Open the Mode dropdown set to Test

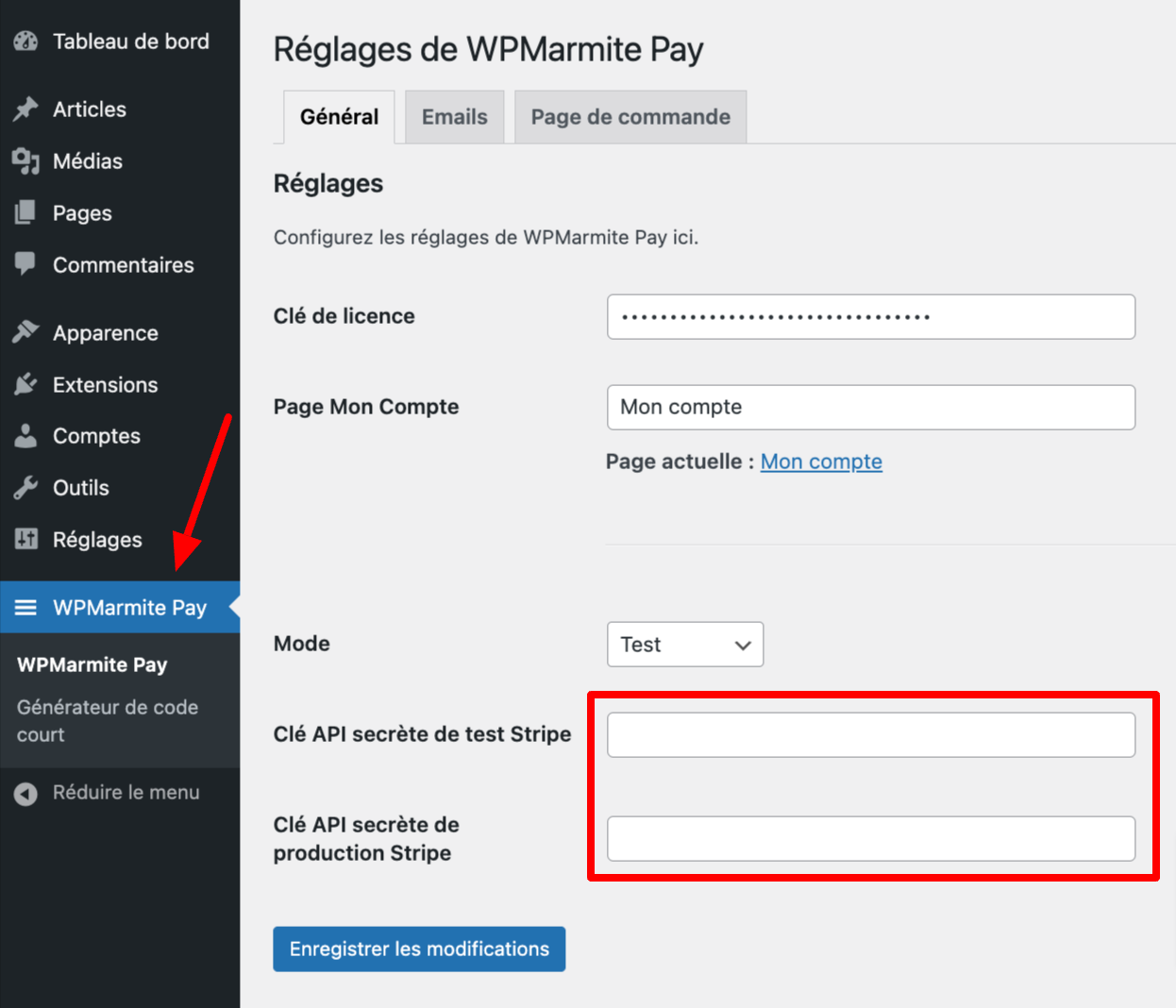click(x=685, y=644)
